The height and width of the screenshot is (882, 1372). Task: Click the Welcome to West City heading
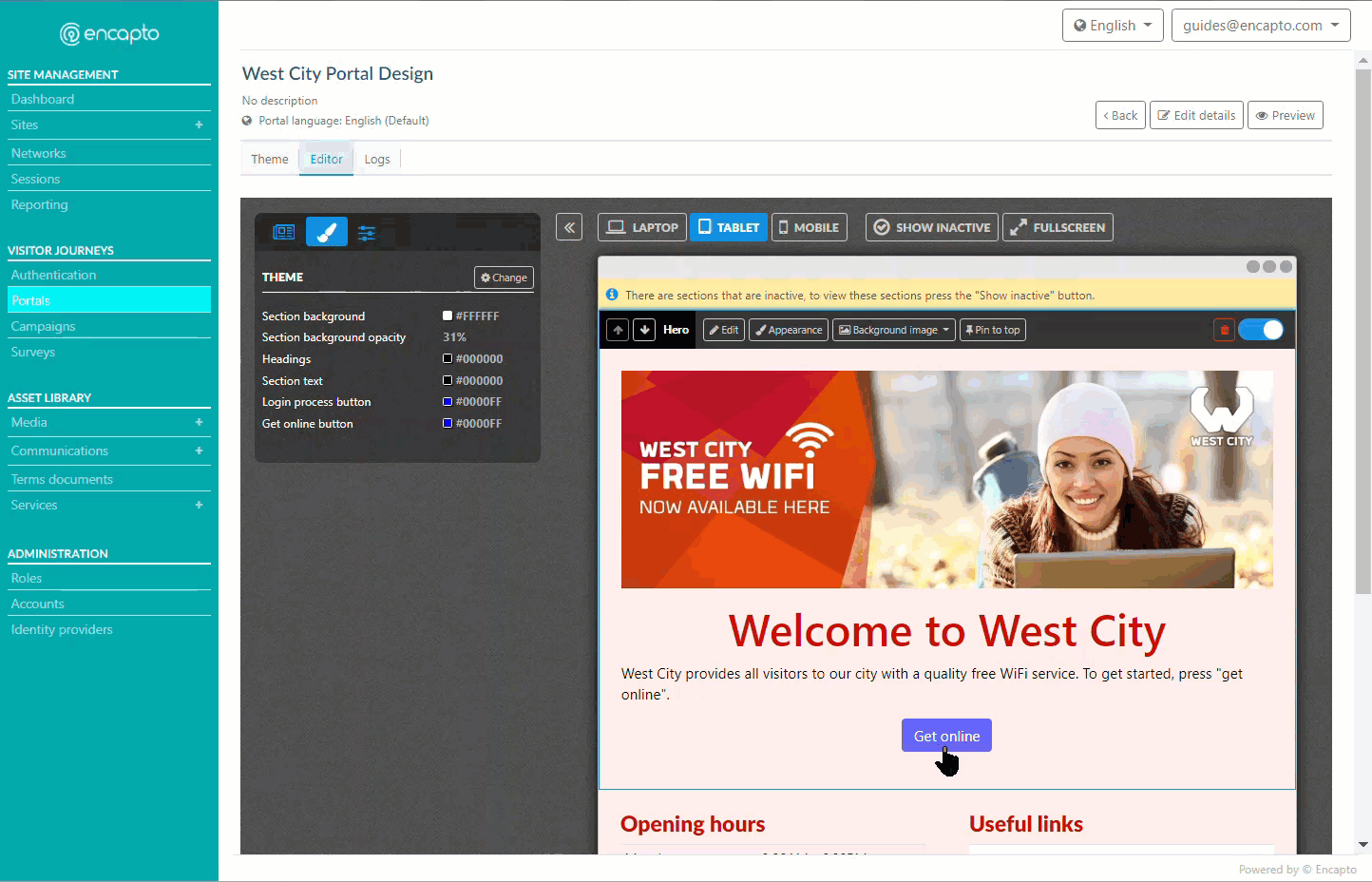(946, 631)
